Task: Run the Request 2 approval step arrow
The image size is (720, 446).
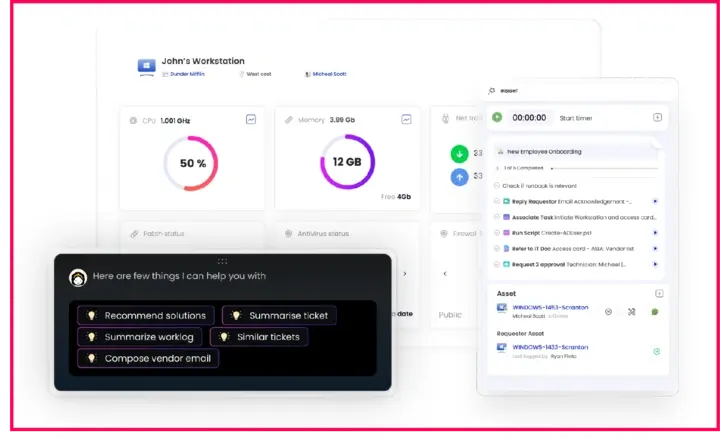Action: pos(655,264)
